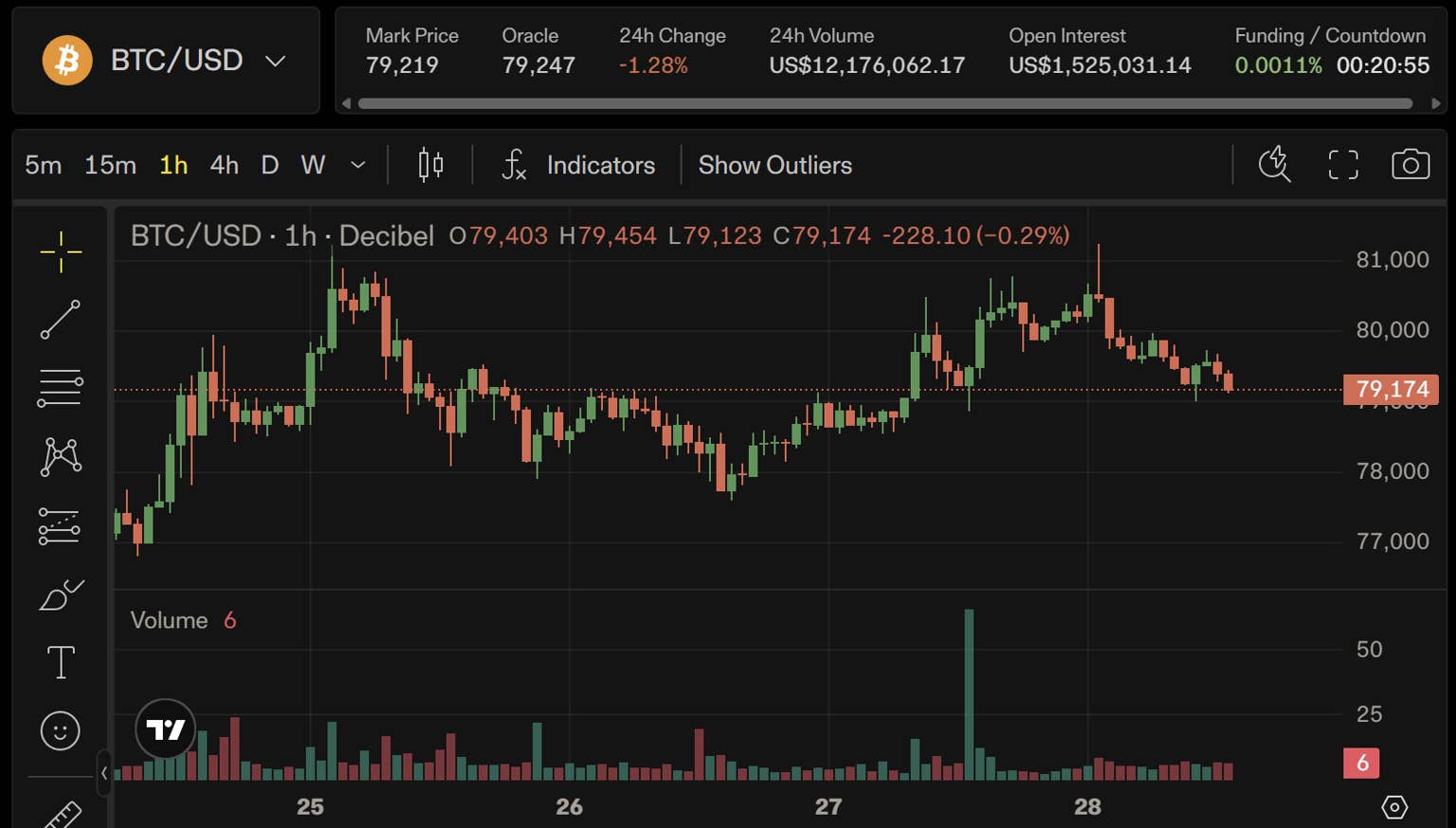Collapse the drawing toolbar side arrow
This screenshot has width=1456, height=828.
point(104,773)
